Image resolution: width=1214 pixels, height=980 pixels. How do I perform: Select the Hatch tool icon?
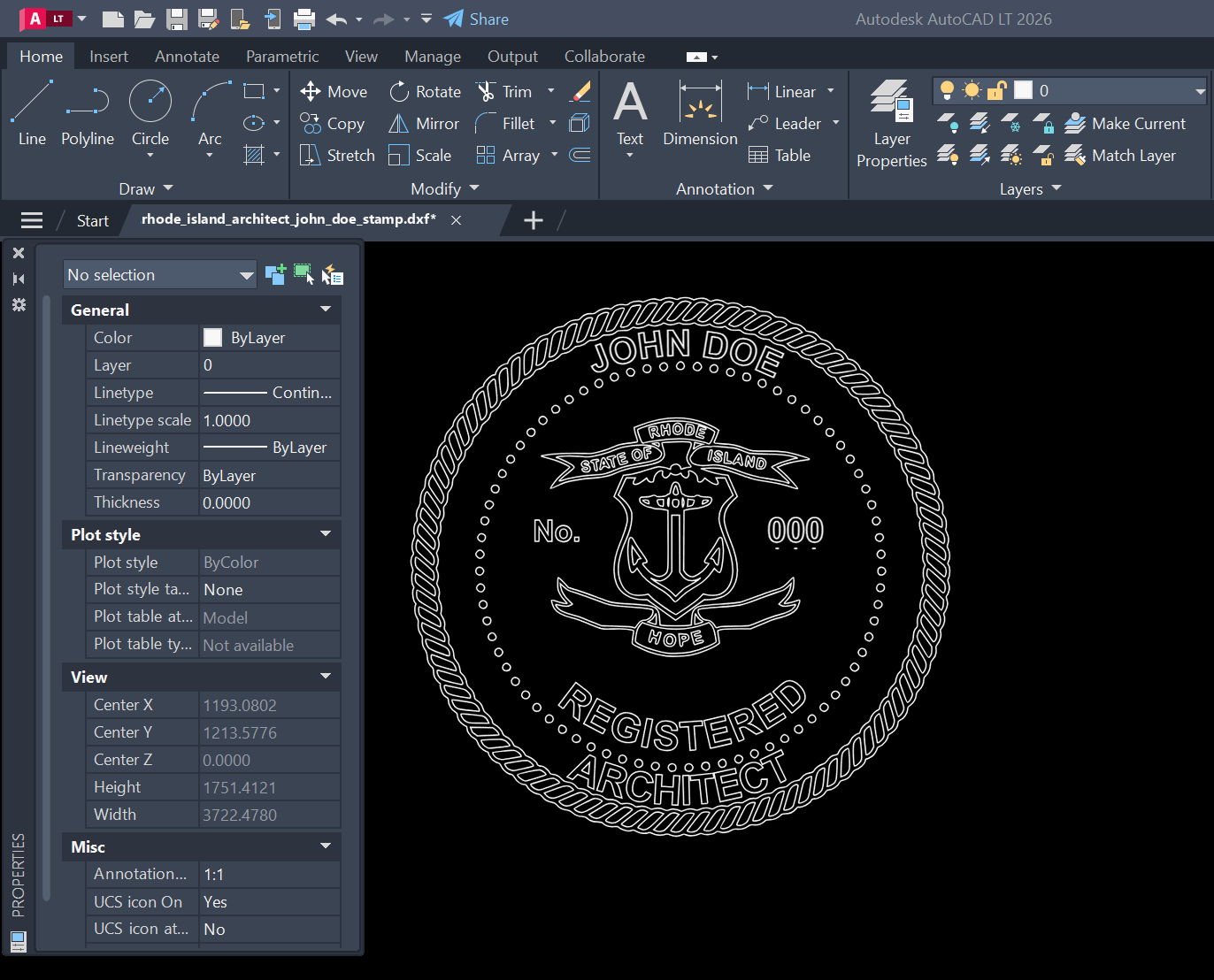pos(254,155)
